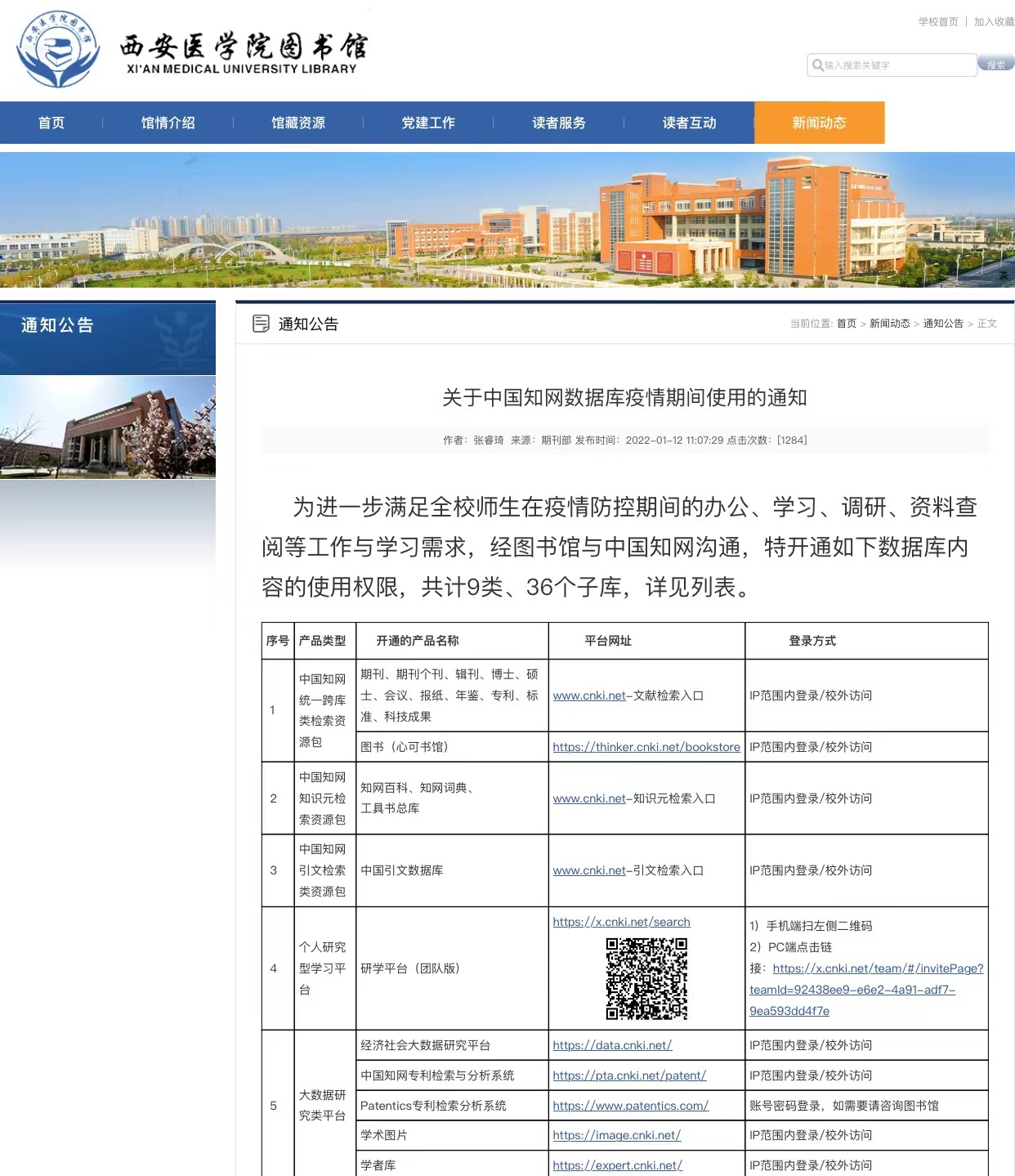Select the 党建工作 navigation tab

pyautogui.click(x=428, y=123)
